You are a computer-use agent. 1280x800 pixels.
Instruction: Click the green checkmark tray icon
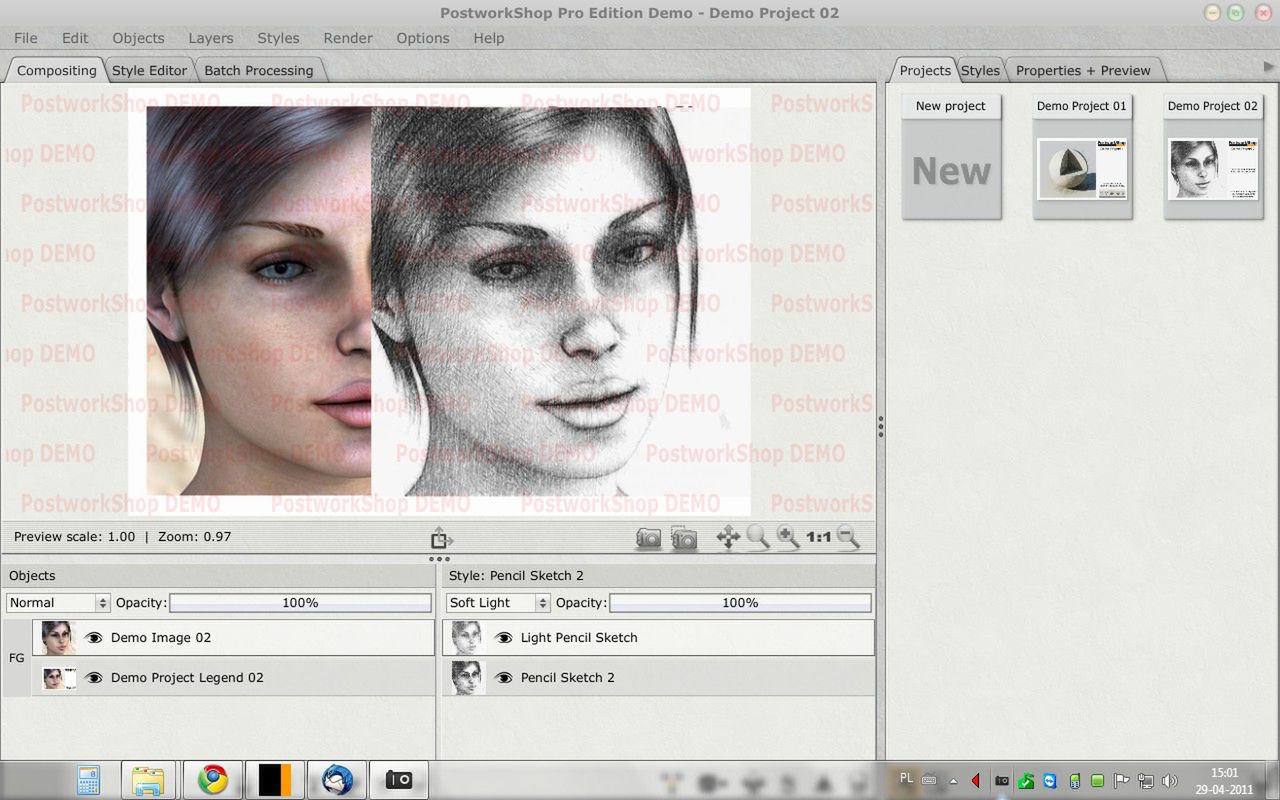click(1026, 781)
